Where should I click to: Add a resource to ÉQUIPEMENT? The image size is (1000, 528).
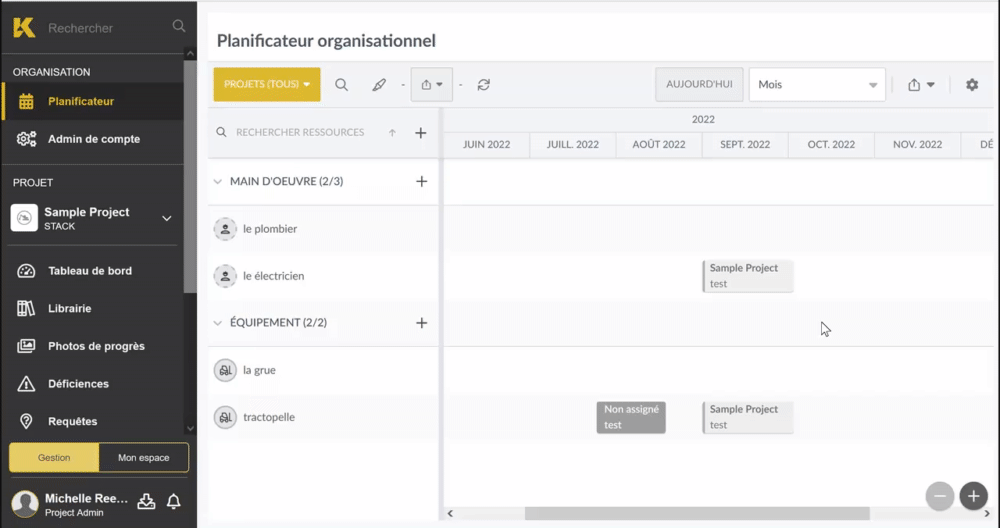(422, 323)
